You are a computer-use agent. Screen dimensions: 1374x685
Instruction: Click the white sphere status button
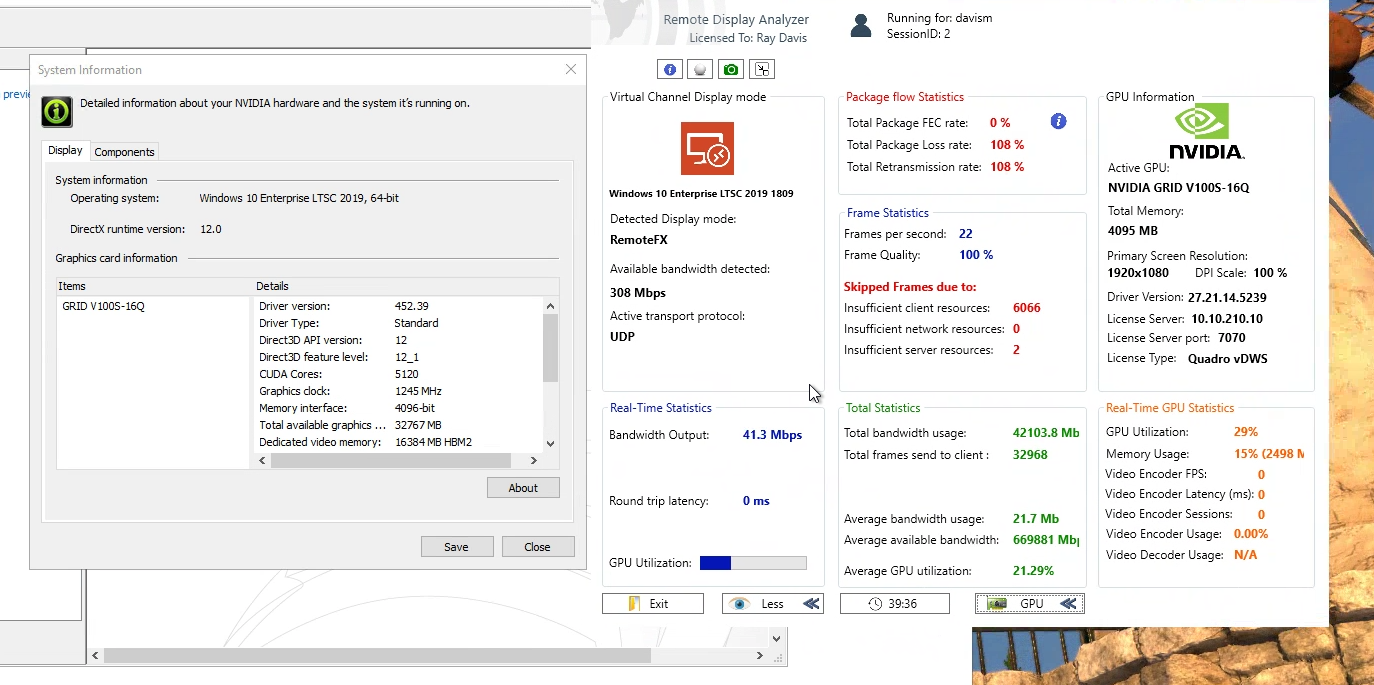pyautogui.click(x=701, y=69)
